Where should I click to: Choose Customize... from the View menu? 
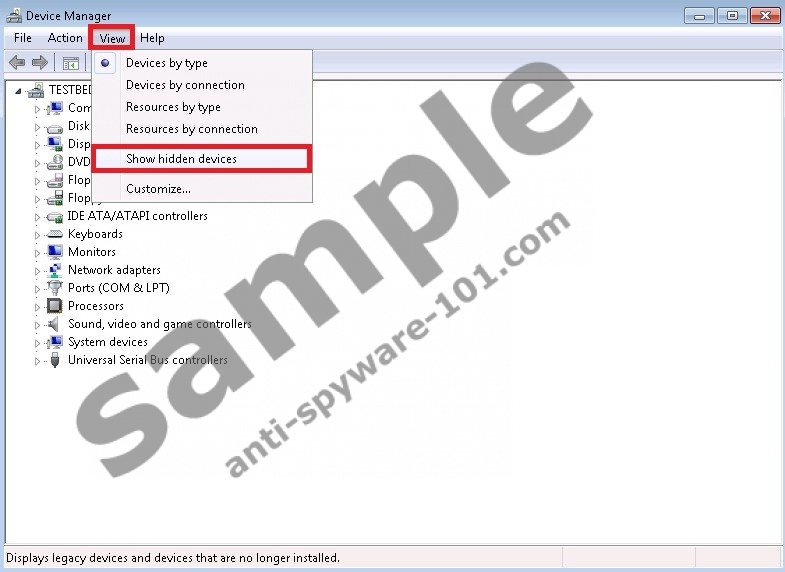pyautogui.click(x=158, y=189)
